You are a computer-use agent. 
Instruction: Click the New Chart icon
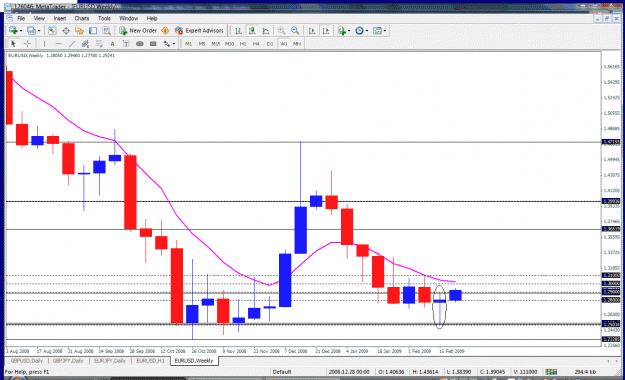pyautogui.click(x=13, y=31)
